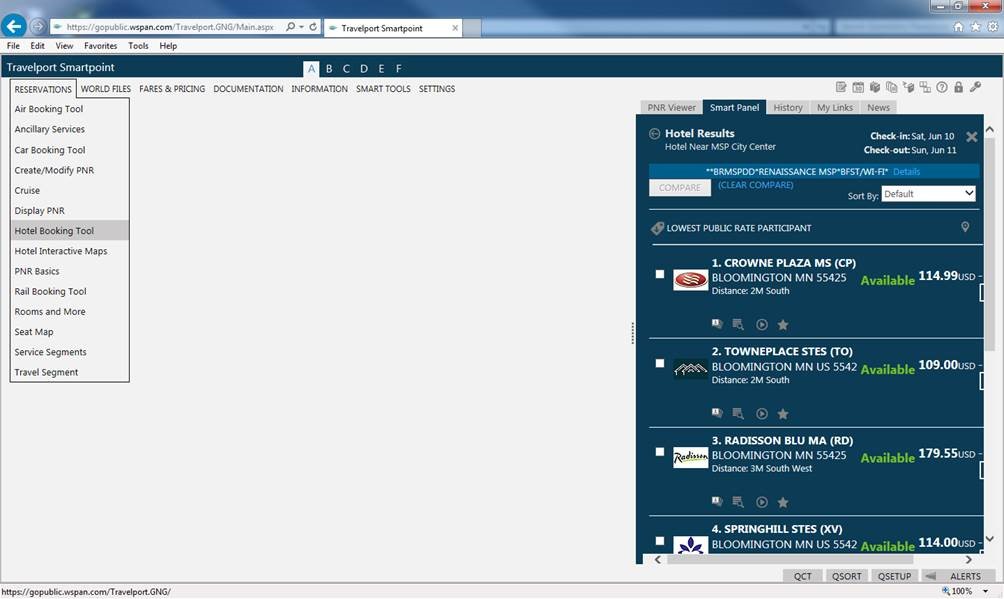This screenshot has width=1004, height=599.
Task: Open the calendar icon in top toolbar
Action: coord(858,87)
